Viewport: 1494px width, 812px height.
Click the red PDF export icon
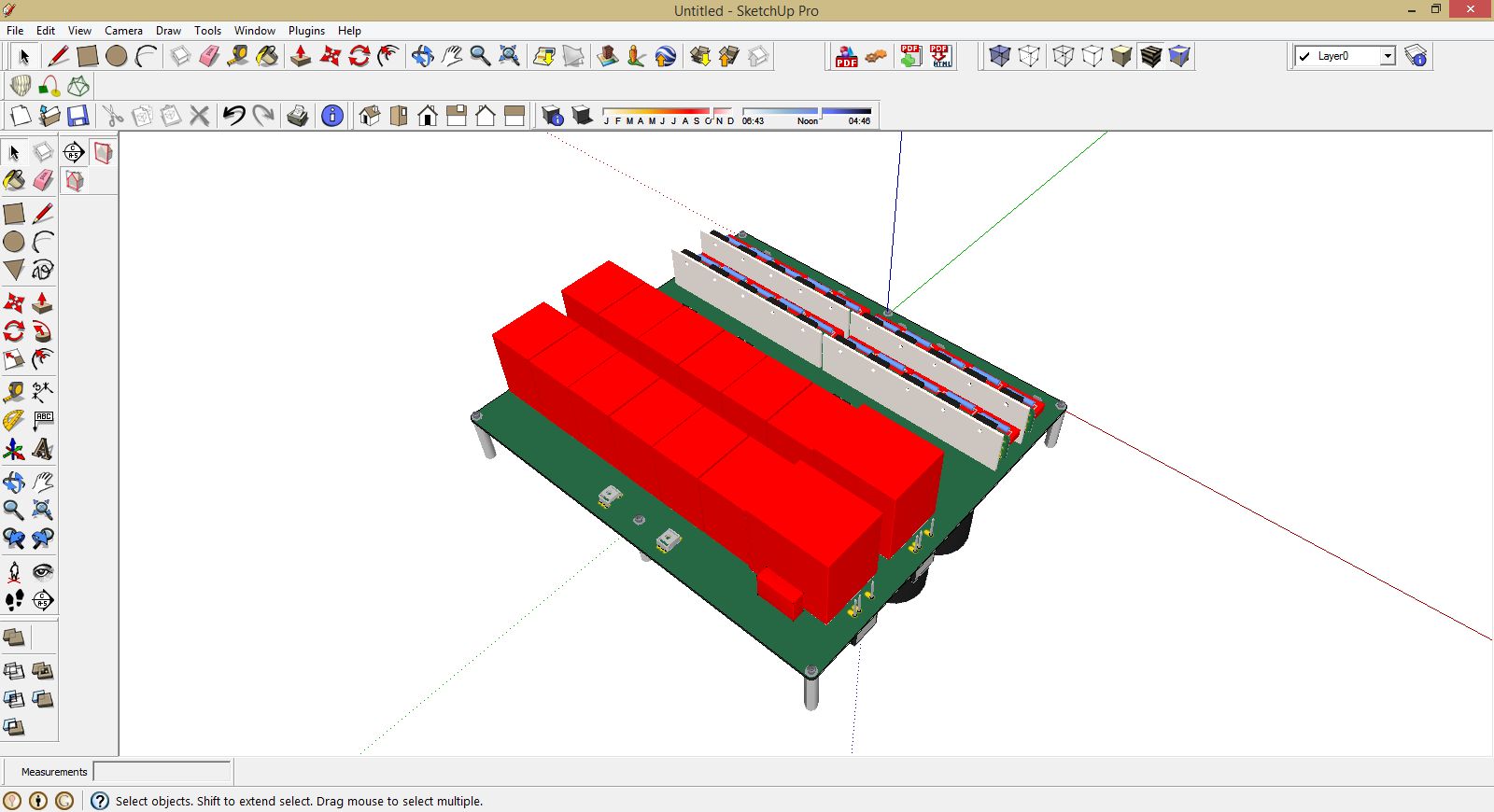pyautogui.click(x=846, y=56)
